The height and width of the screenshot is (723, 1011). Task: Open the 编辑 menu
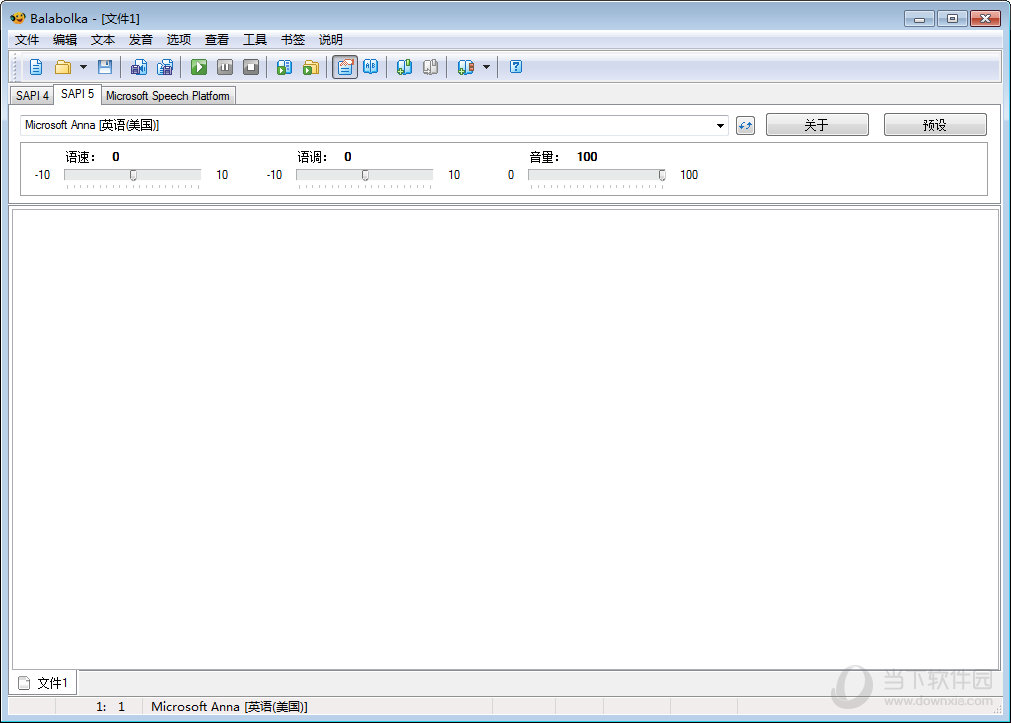[64, 39]
